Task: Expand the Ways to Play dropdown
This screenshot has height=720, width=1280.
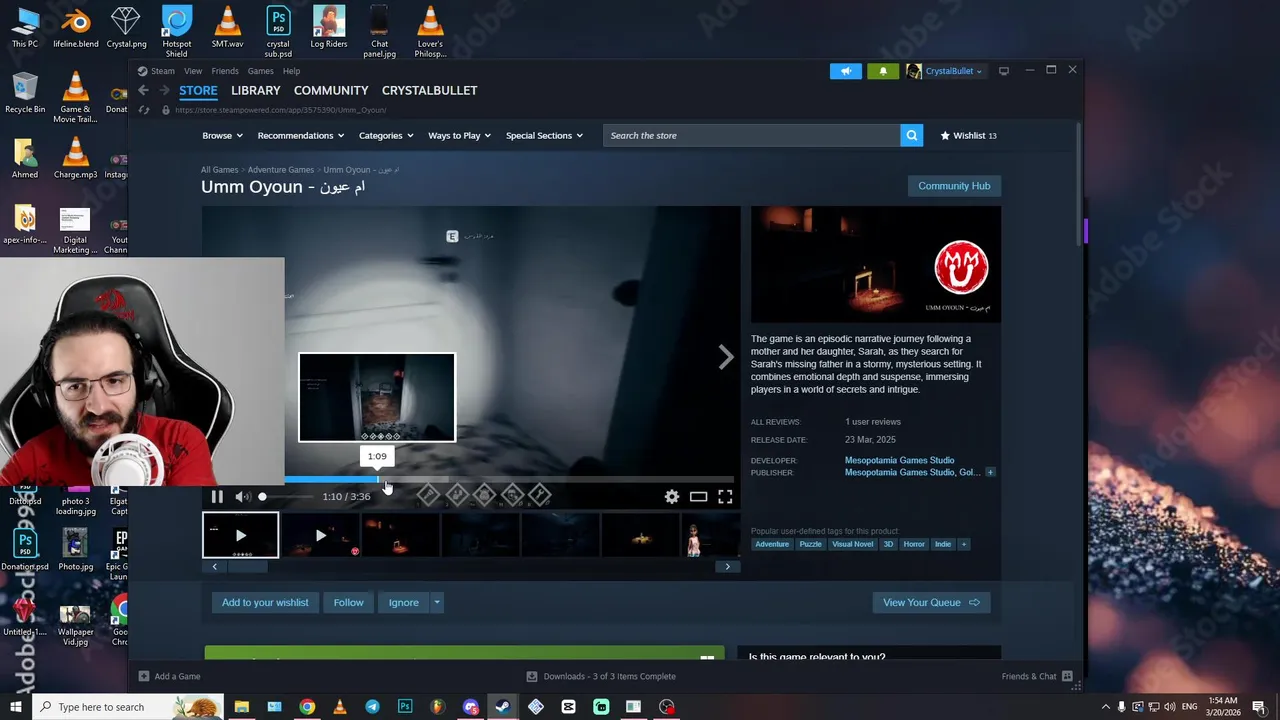Action: click(460, 135)
